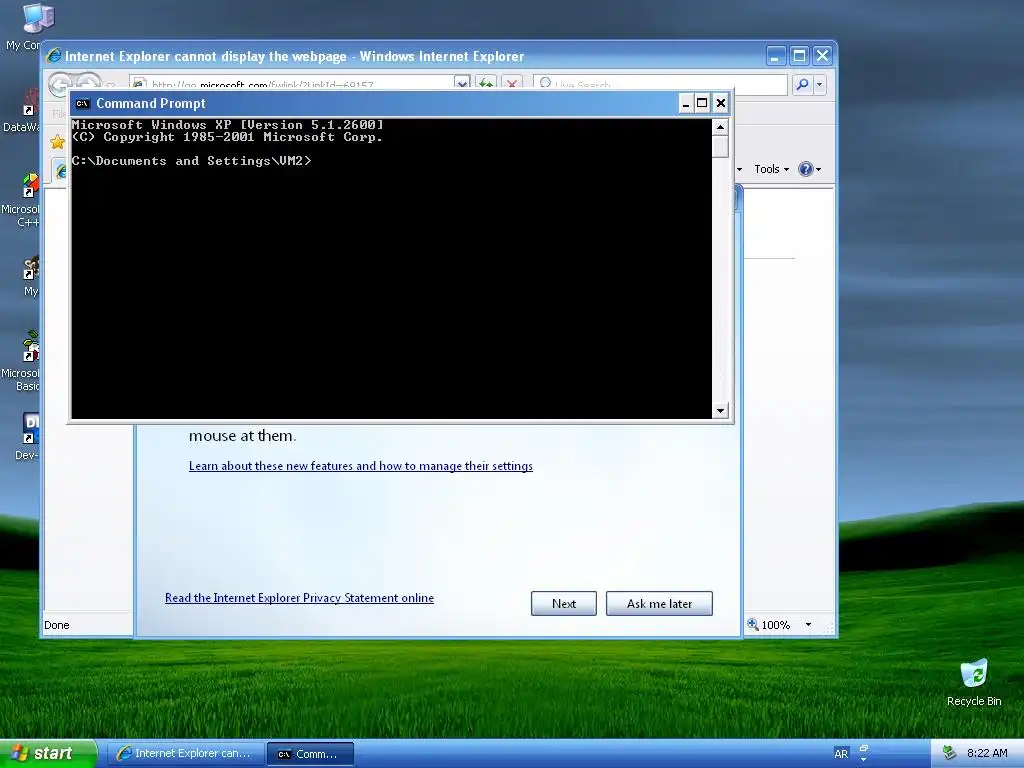Close the Command Prompt window

point(721,103)
